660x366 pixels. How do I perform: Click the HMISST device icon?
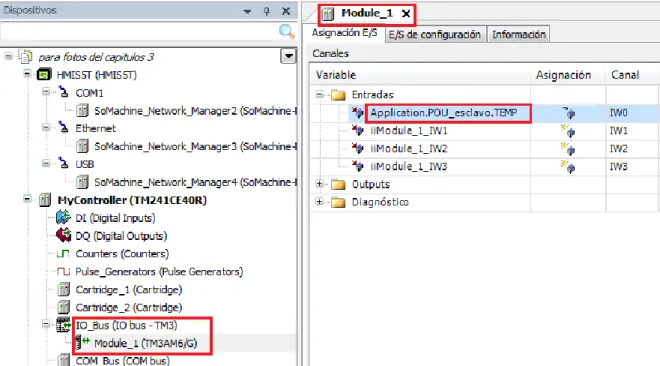pyautogui.click(x=44, y=75)
